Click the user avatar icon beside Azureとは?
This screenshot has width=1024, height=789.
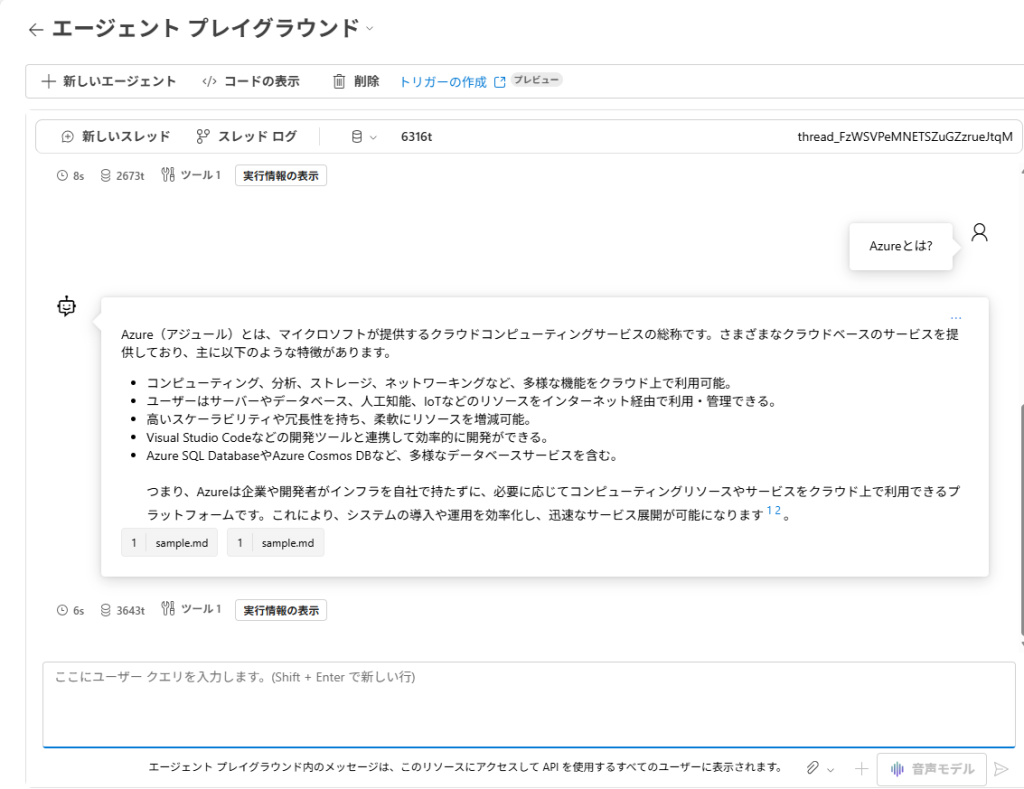pyautogui.click(x=979, y=232)
